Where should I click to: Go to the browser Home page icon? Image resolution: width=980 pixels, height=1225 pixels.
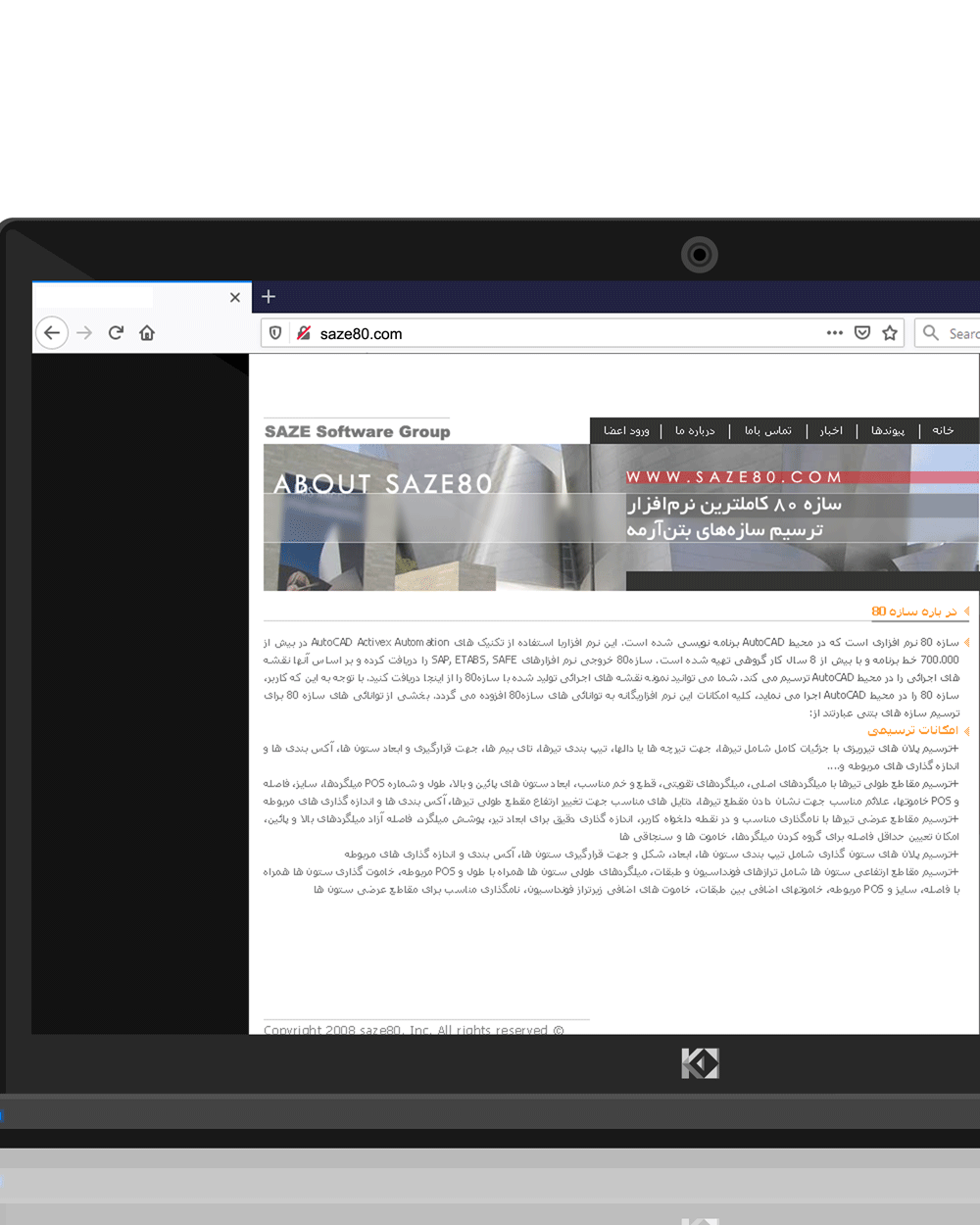pos(147,333)
